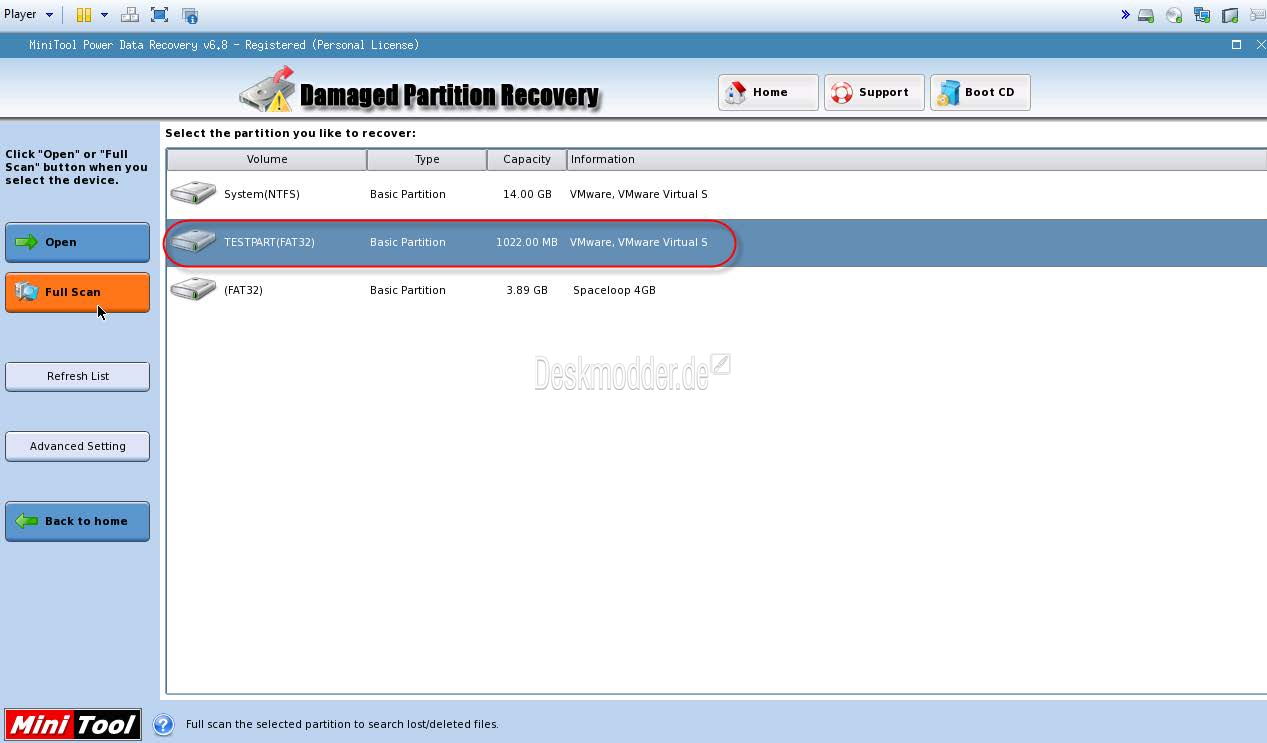Click drive icon of System(NTFS)
This screenshot has width=1267, height=743.
point(193,193)
